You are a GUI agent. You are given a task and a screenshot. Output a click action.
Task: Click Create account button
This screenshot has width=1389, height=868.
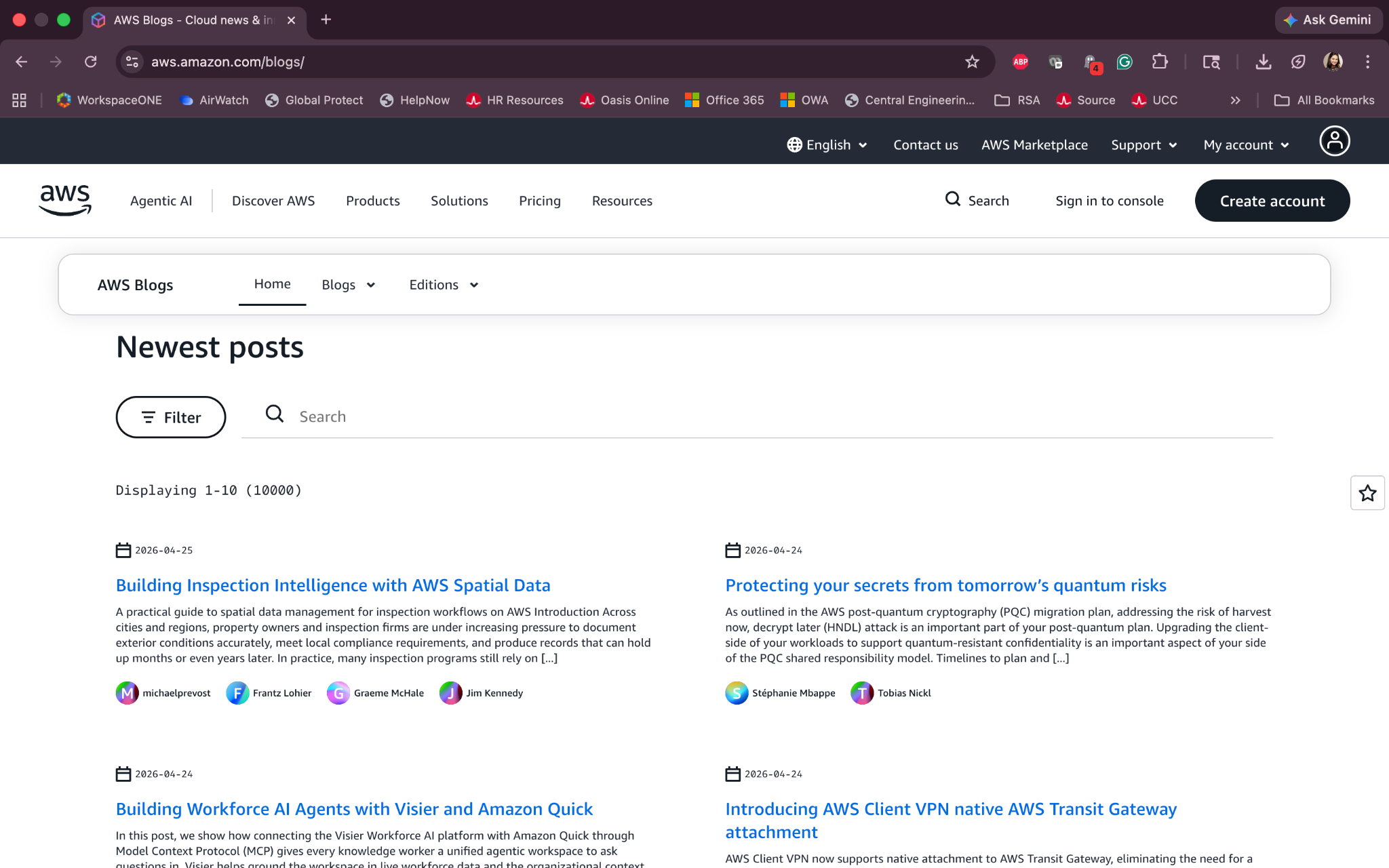(1272, 201)
